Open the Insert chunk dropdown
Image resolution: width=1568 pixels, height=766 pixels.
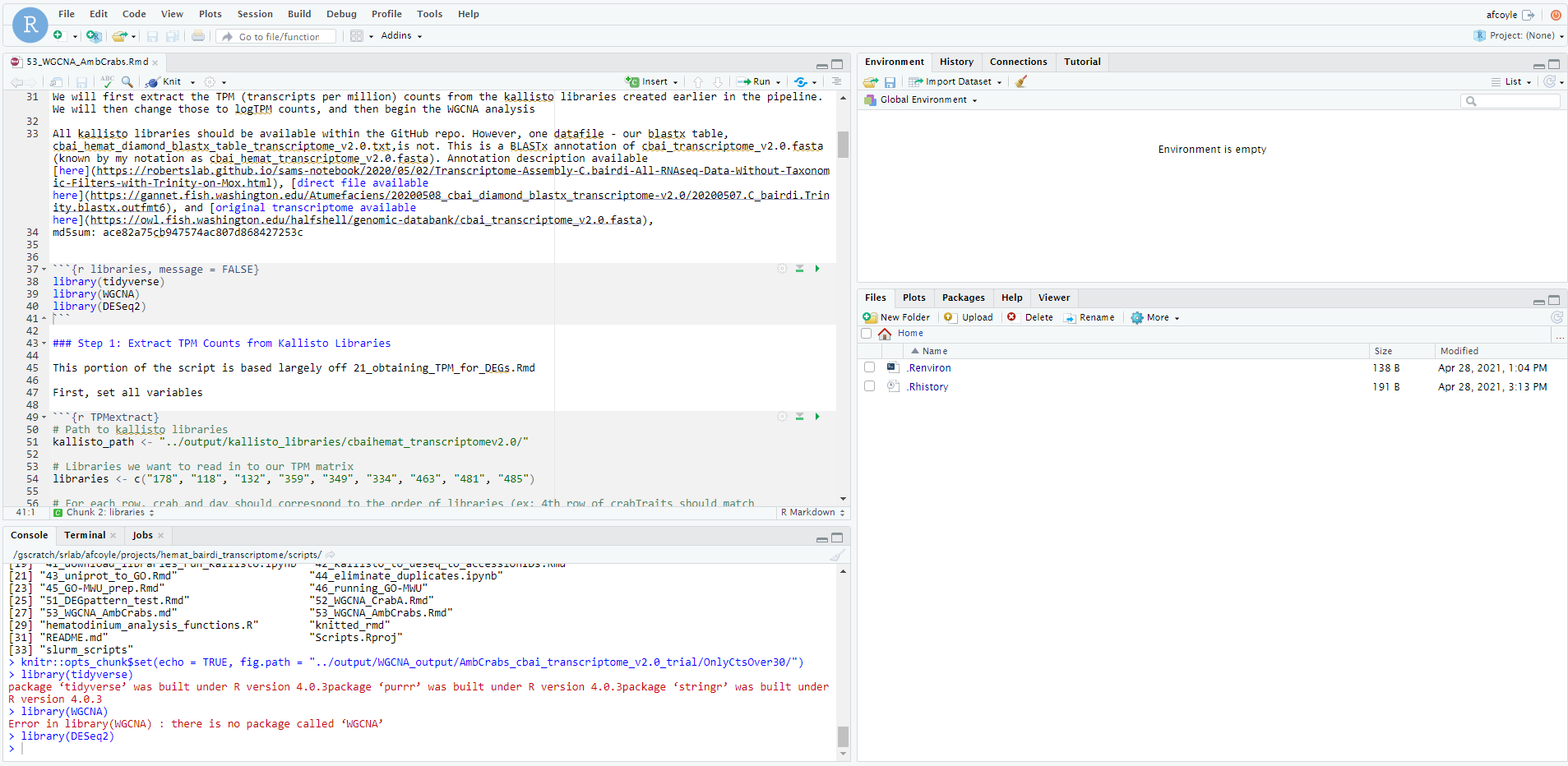[x=652, y=81]
